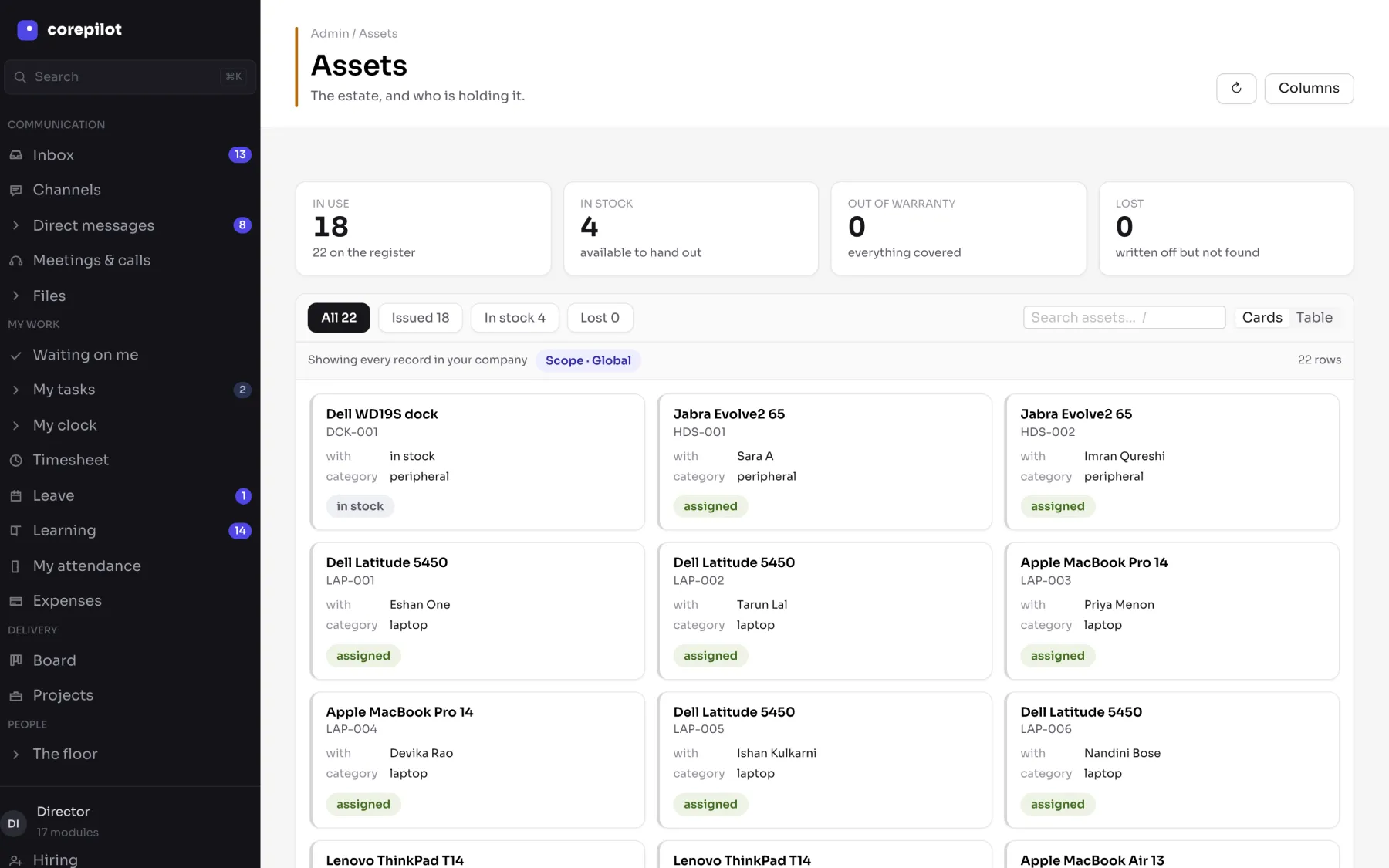
Task: Open Inbox from the sidebar
Action: tap(130, 155)
